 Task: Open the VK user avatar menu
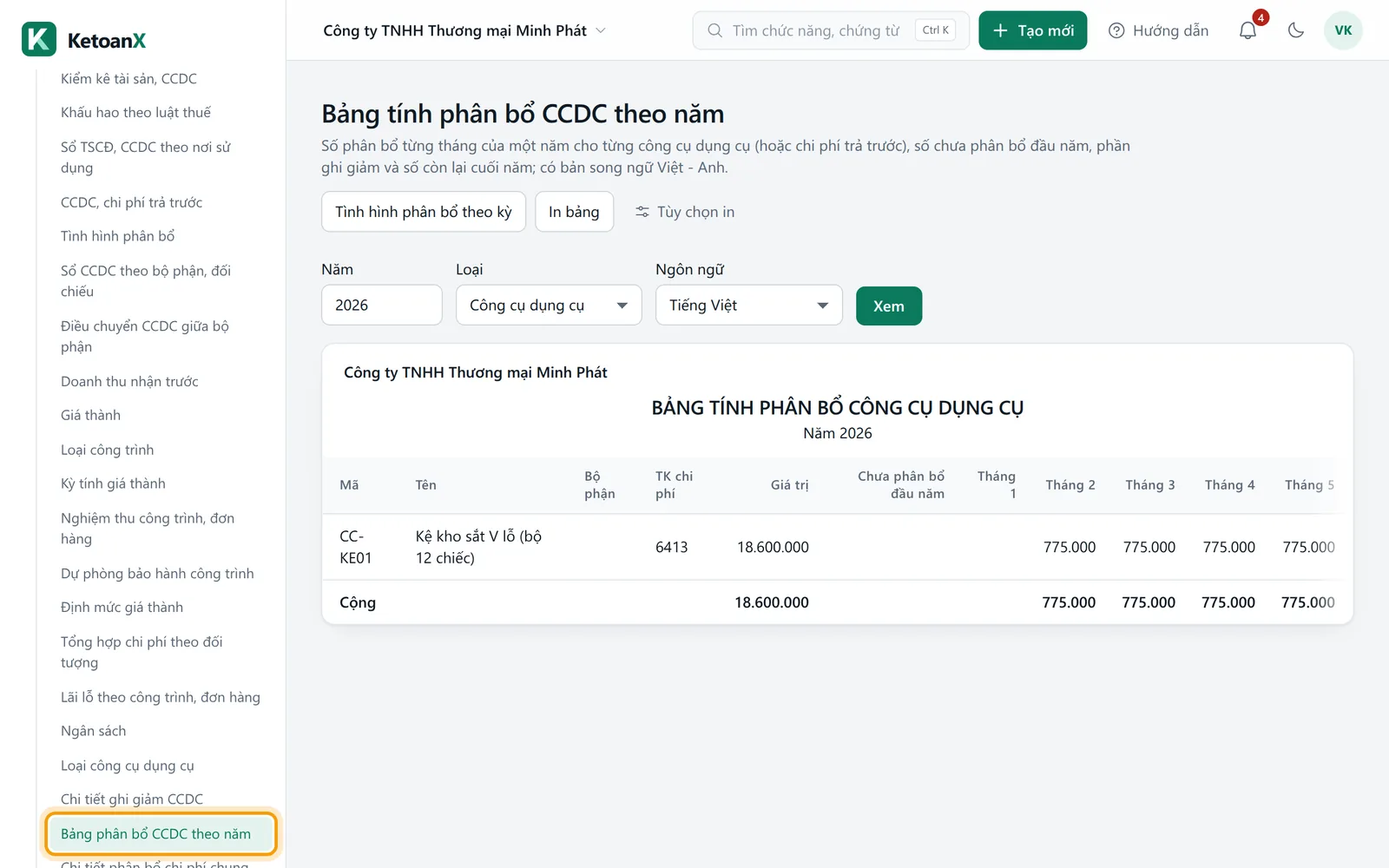[x=1343, y=30]
